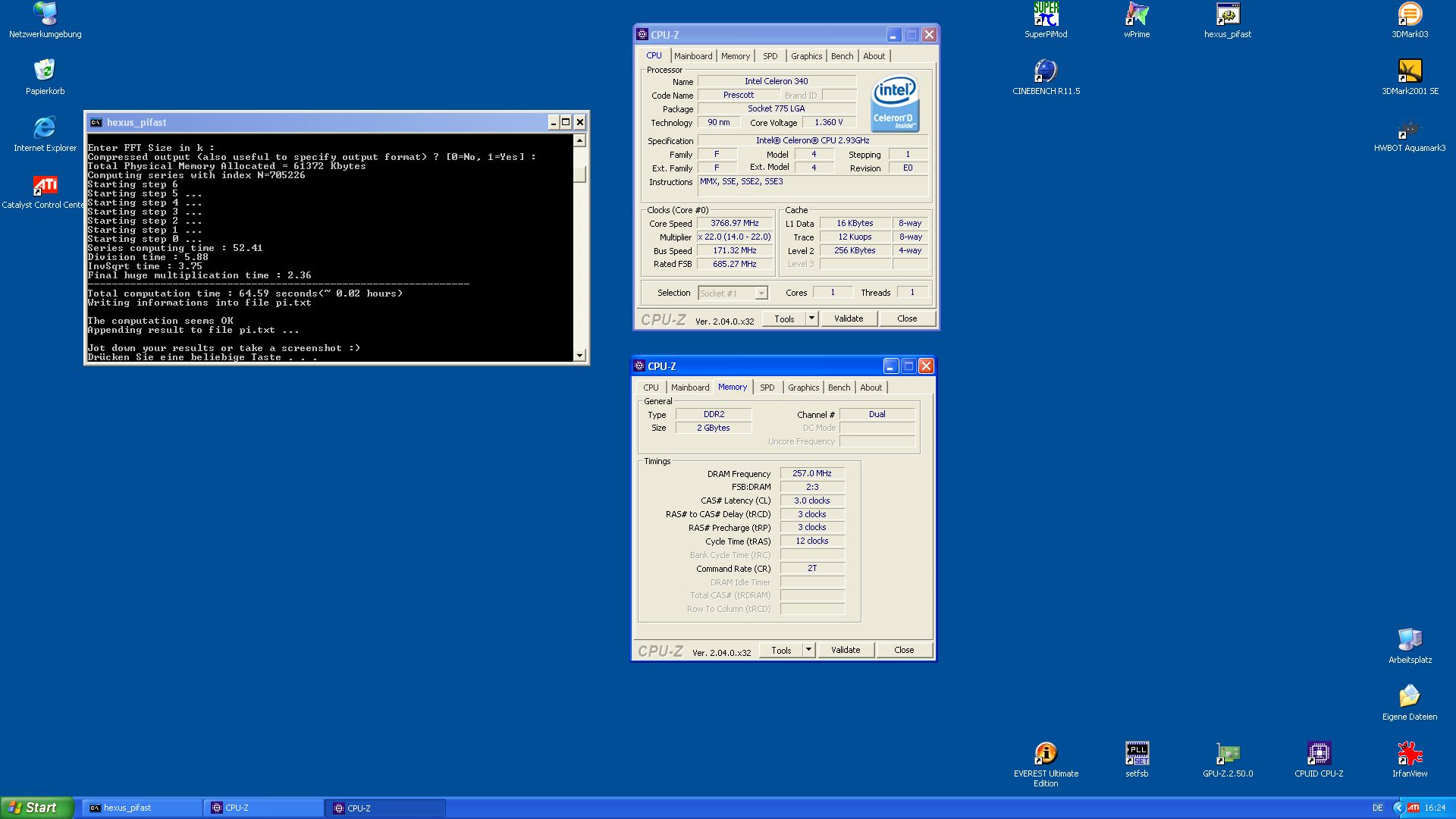Launch EVEREST Ultimate Edition
Viewport: 1456px width, 819px height.
pos(1046,764)
